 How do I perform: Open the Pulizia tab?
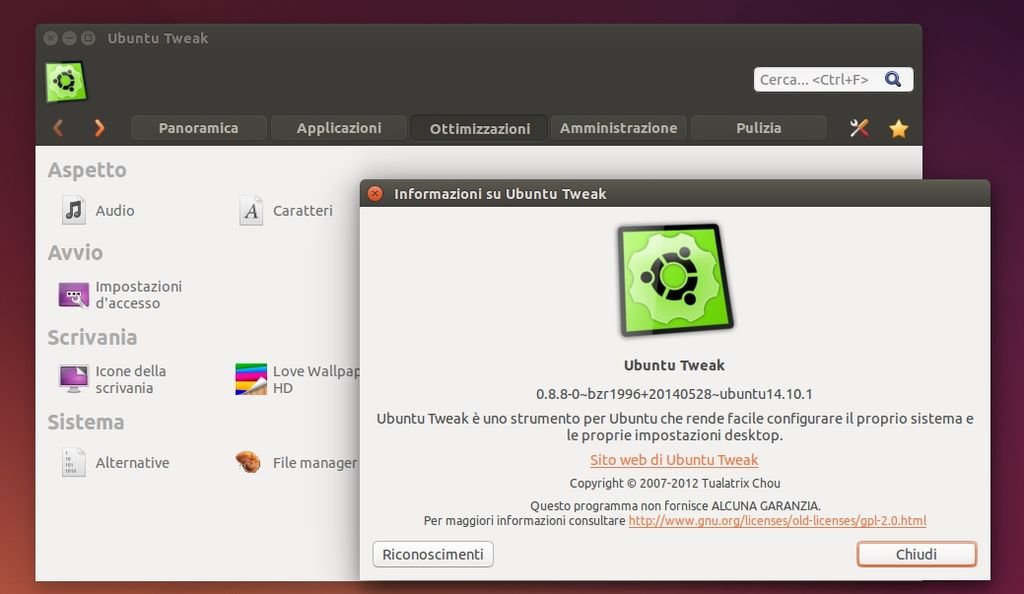click(759, 128)
